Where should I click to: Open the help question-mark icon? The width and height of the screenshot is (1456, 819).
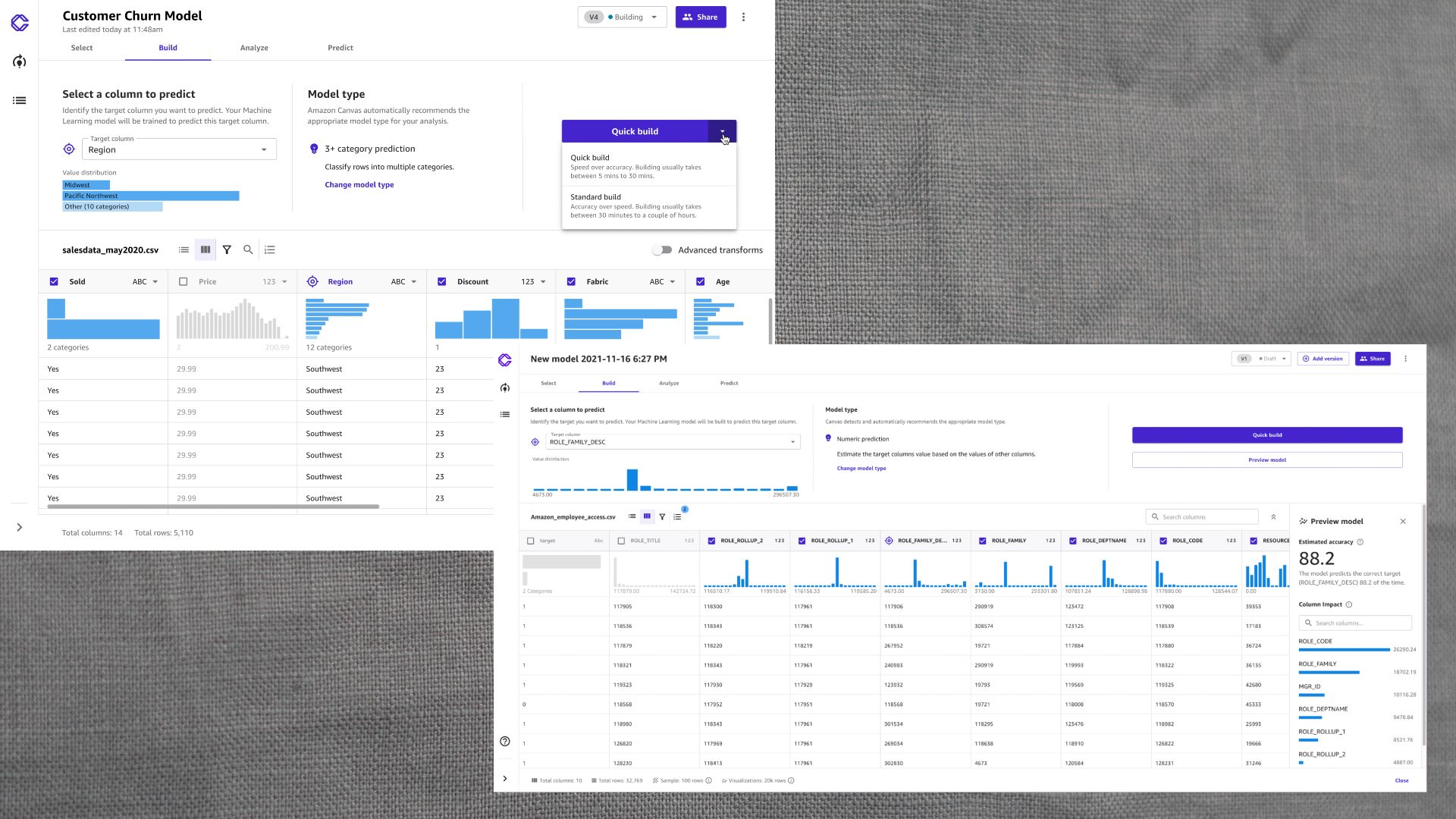tap(505, 741)
